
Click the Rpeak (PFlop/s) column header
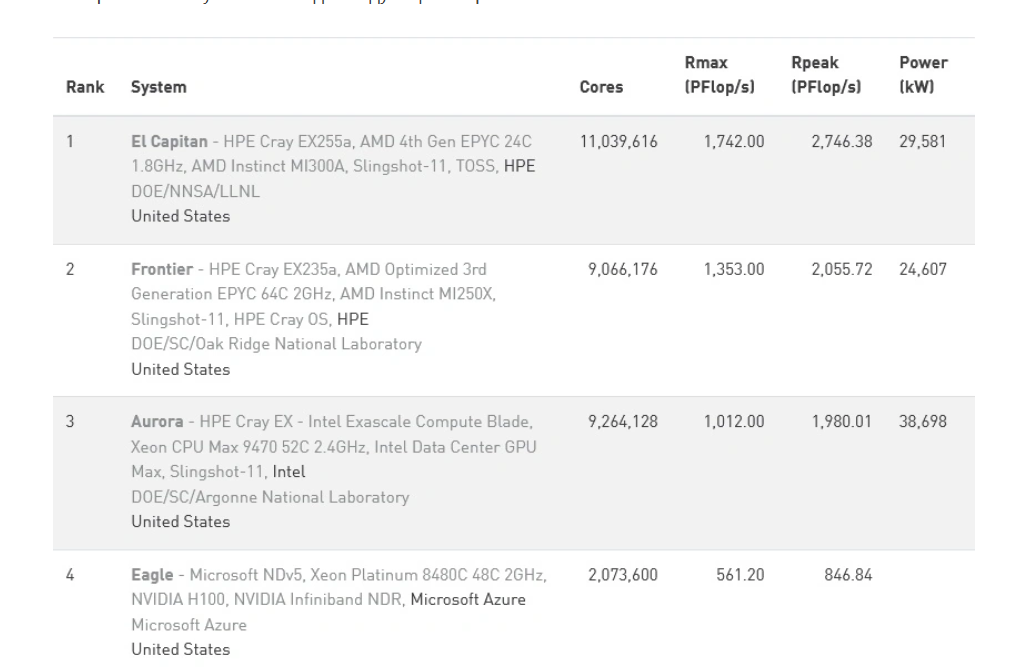pyautogui.click(x=825, y=75)
